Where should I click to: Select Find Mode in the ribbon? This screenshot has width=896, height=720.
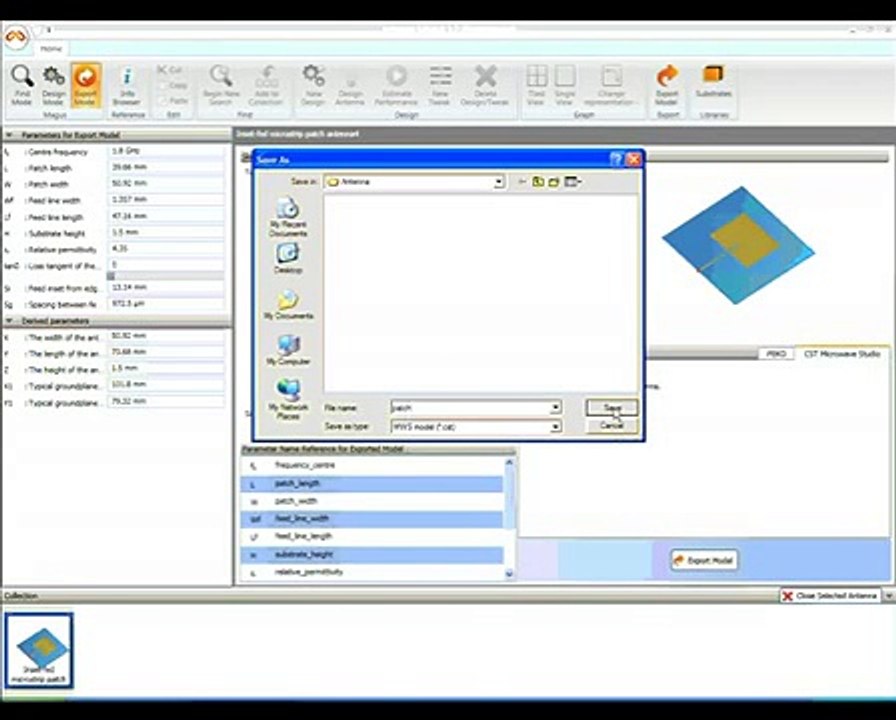point(22,85)
